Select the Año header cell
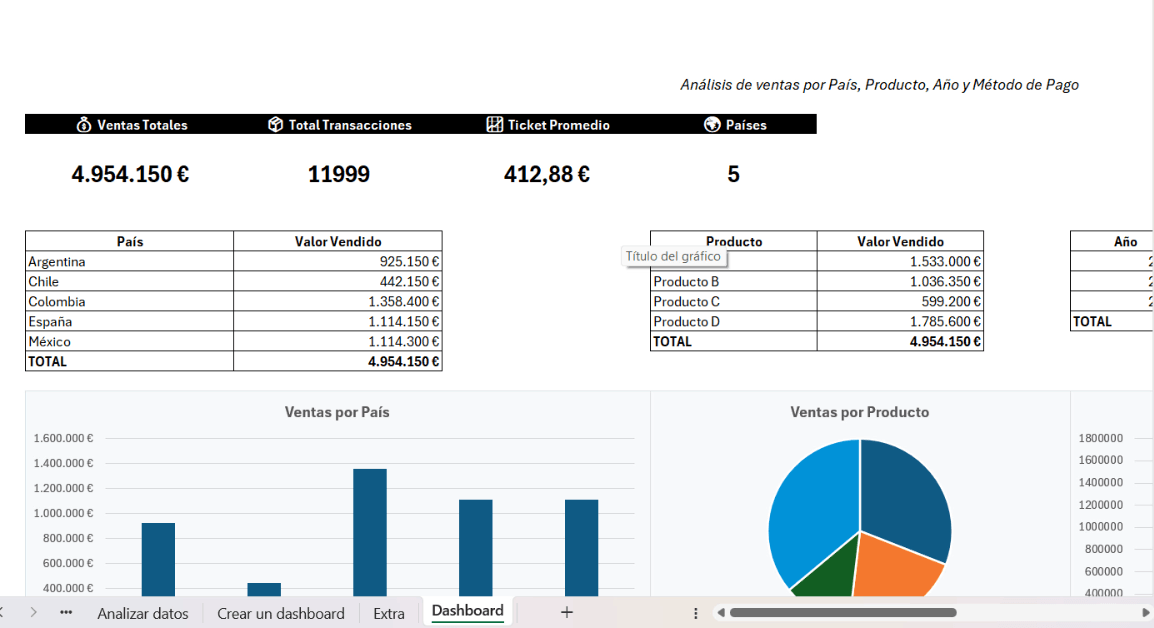Viewport: 1154px width, 628px height. pos(1112,241)
